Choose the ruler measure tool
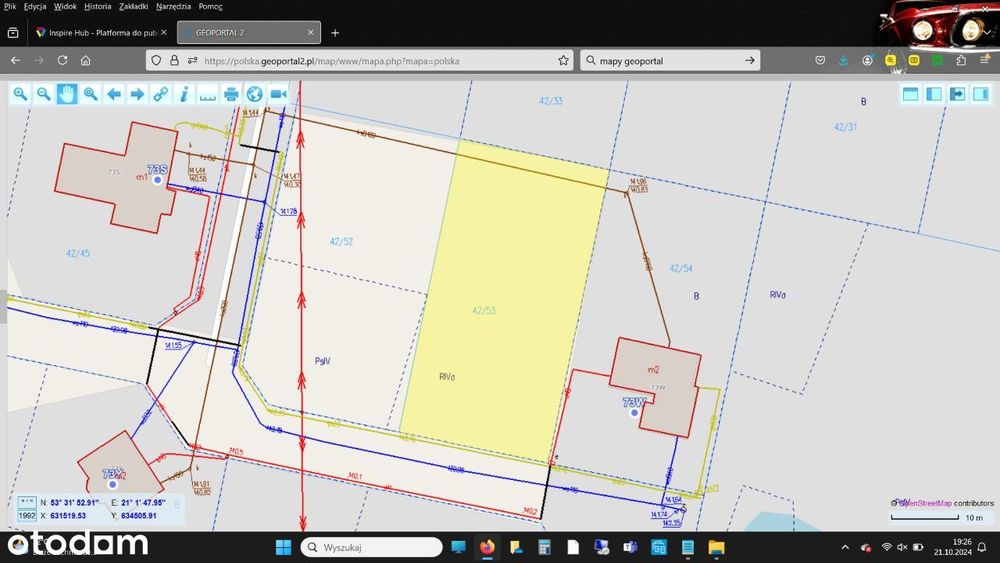 (x=208, y=94)
